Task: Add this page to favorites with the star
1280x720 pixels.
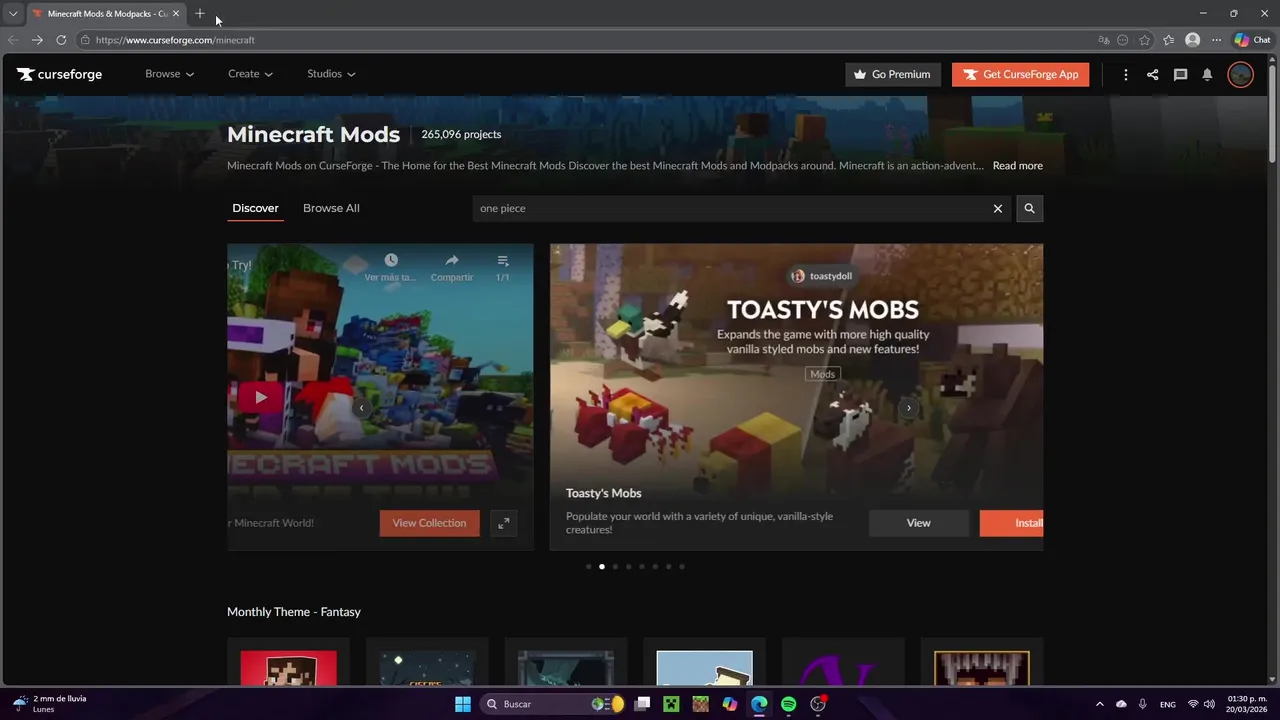Action: pos(1144,40)
